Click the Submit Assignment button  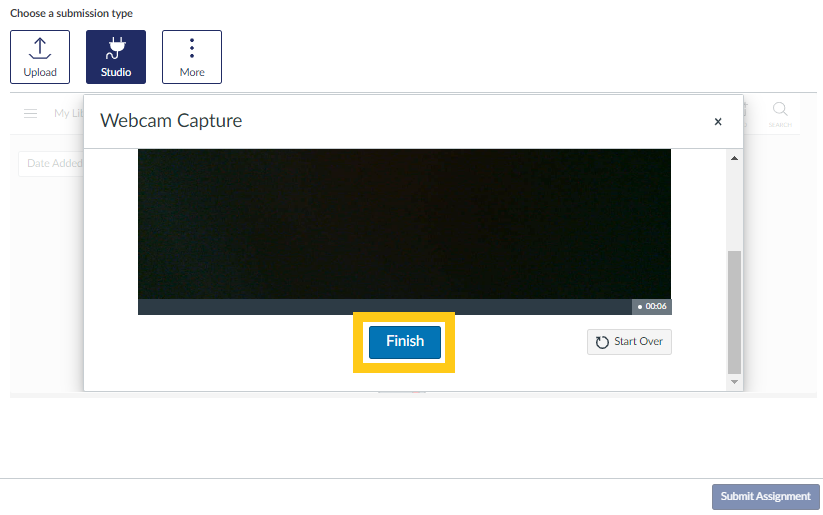pos(765,497)
